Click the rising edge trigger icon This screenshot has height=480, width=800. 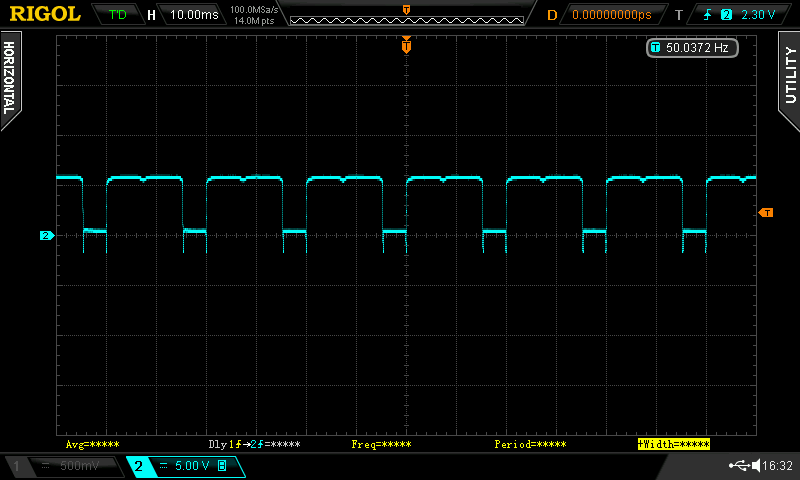coord(706,15)
